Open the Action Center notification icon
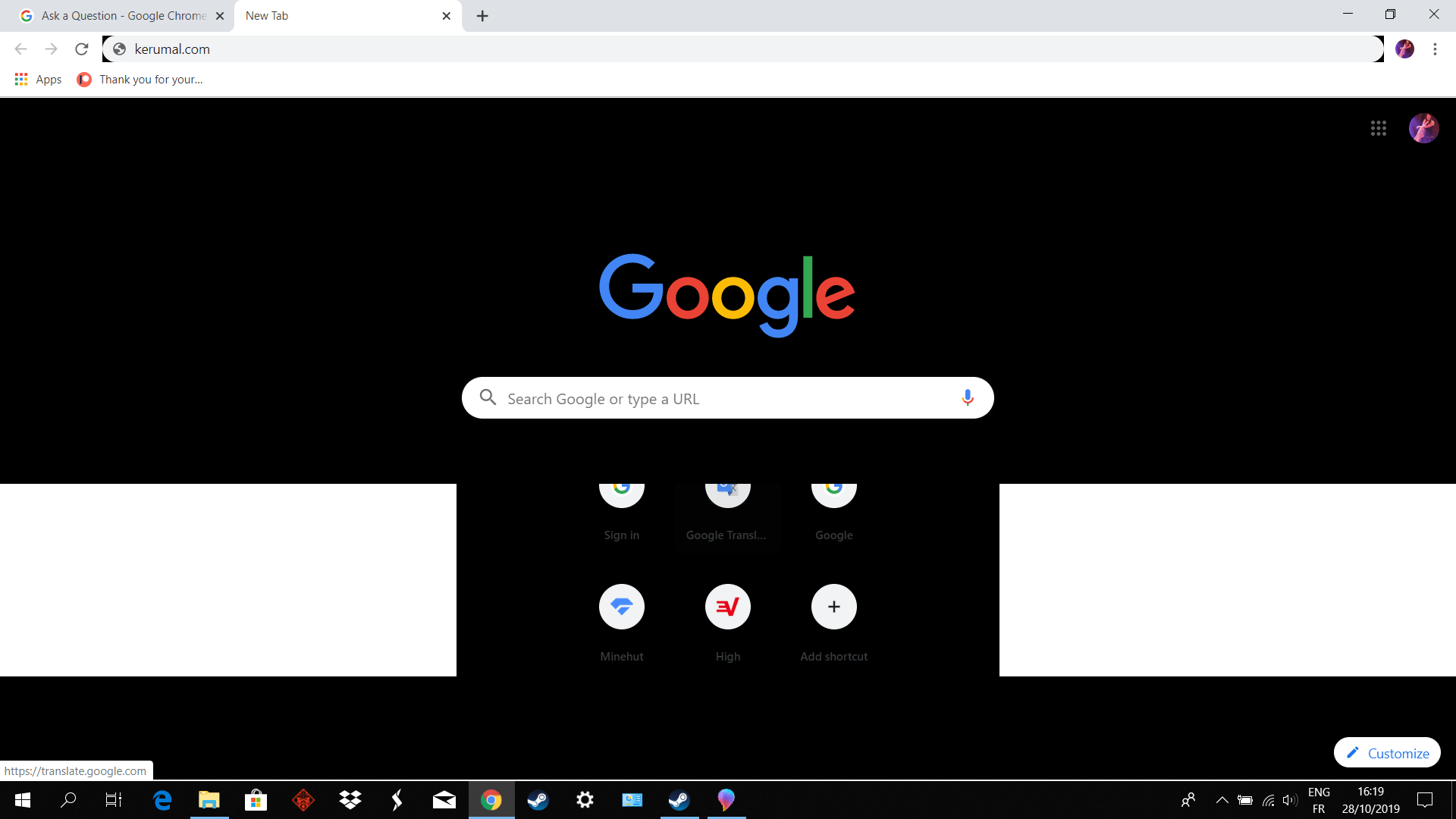The image size is (1456, 819). click(1425, 800)
